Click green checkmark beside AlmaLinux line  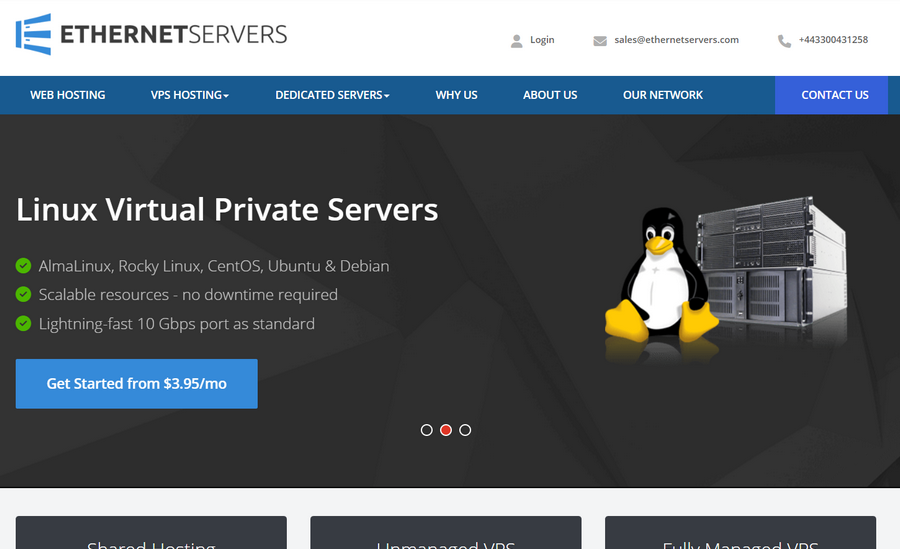tap(23, 266)
